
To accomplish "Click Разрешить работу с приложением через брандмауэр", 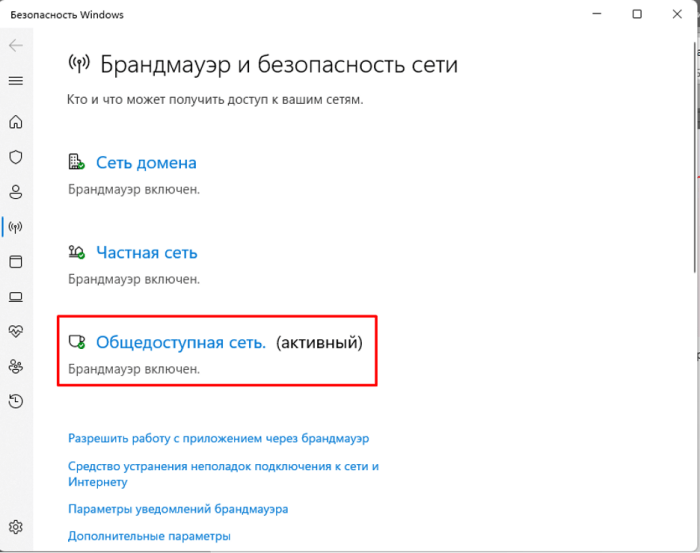I will click(x=218, y=438).
